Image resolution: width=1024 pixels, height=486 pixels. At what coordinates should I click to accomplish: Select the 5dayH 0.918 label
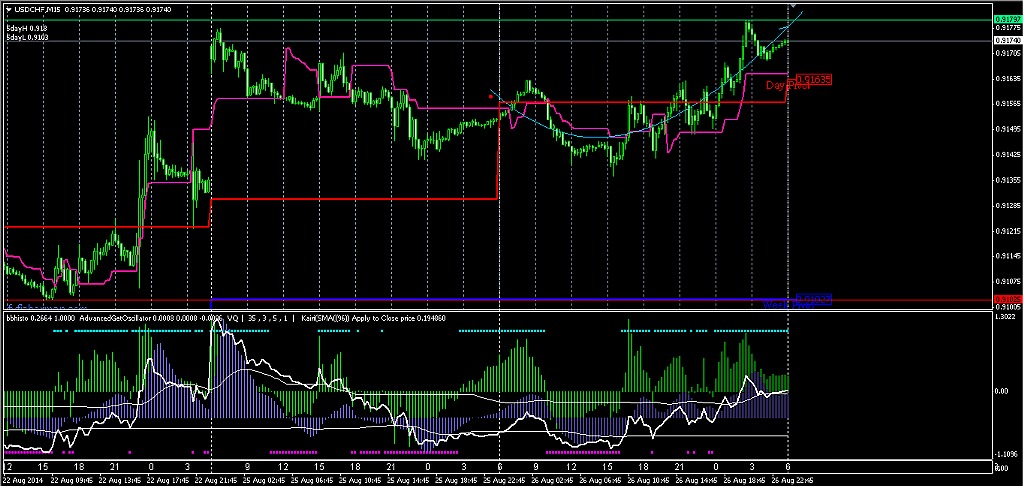[26, 28]
